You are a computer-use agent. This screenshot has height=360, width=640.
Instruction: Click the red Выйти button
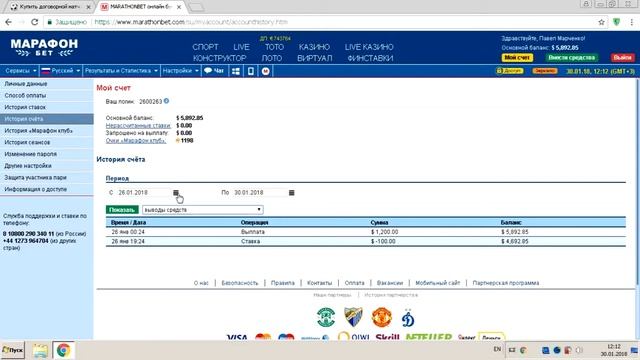(x=622, y=58)
